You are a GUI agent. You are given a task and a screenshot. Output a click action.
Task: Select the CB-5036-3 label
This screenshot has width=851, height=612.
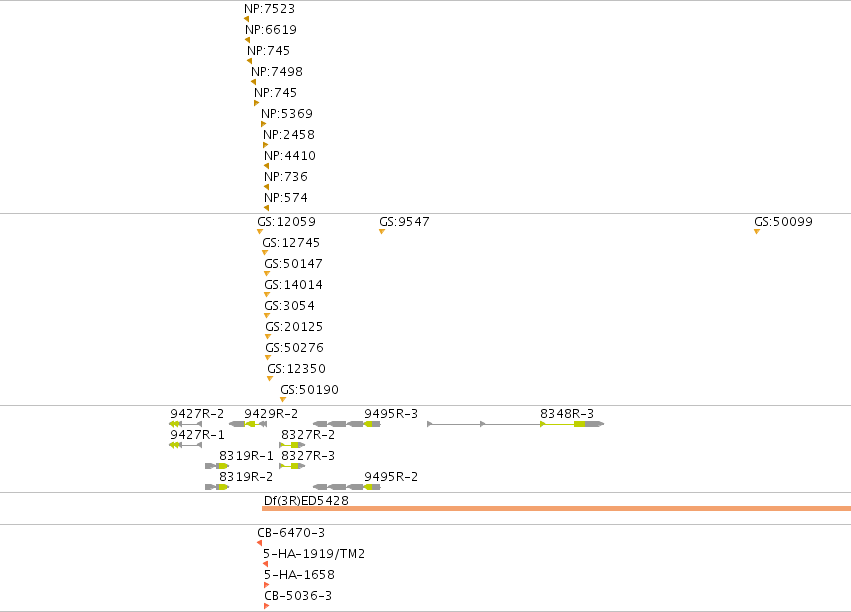pos(298,596)
